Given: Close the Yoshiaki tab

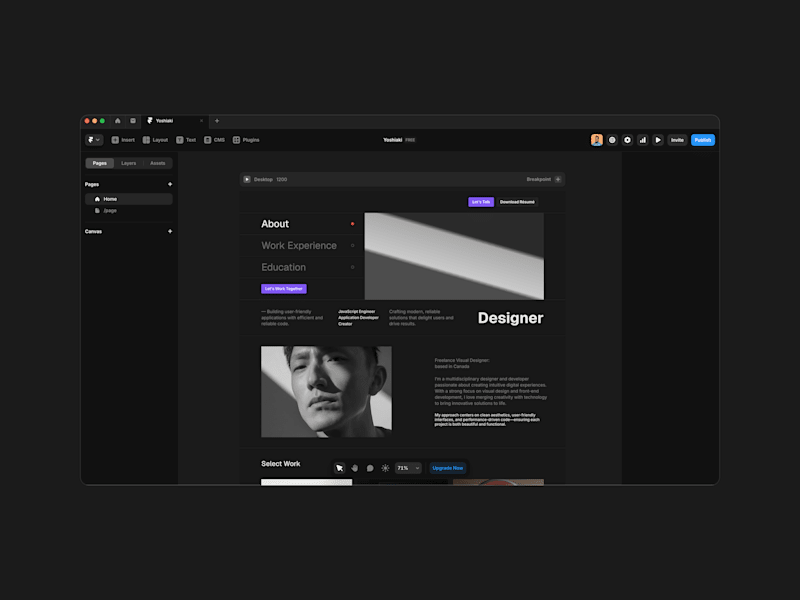Looking at the screenshot, I should click(x=202, y=121).
